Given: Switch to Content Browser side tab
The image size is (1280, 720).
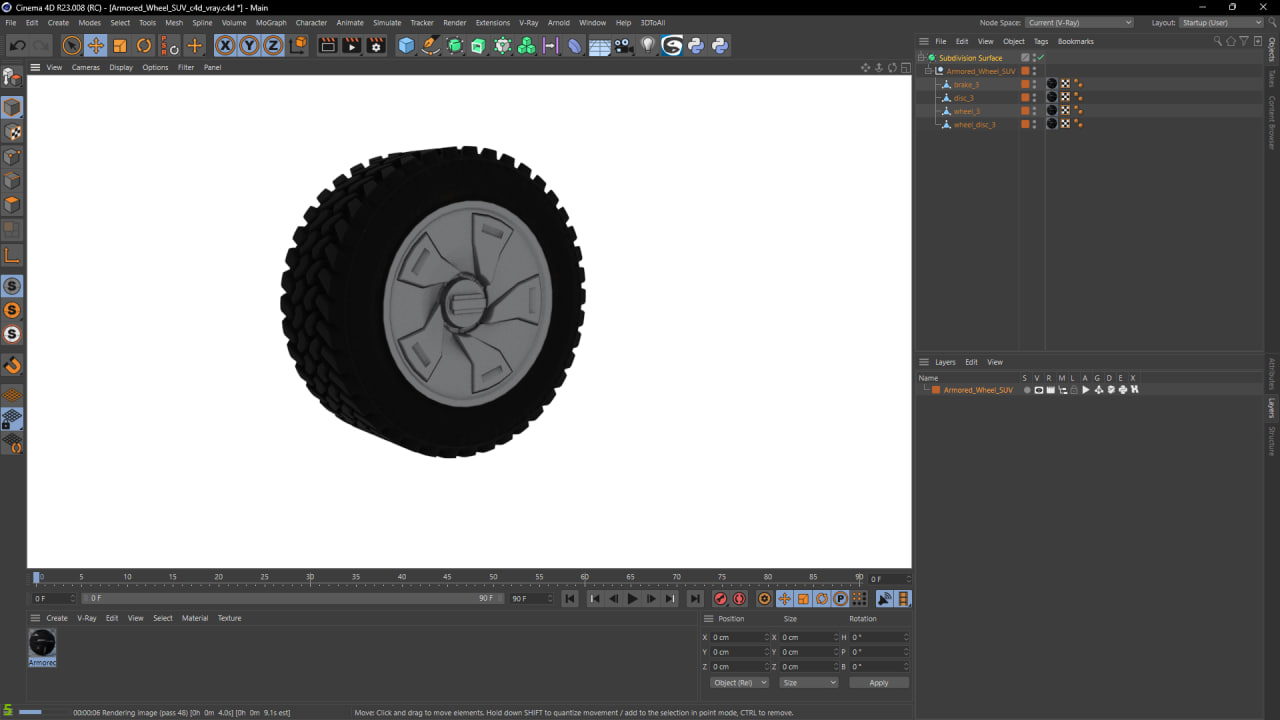Looking at the screenshot, I should [x=1272, y=123].
